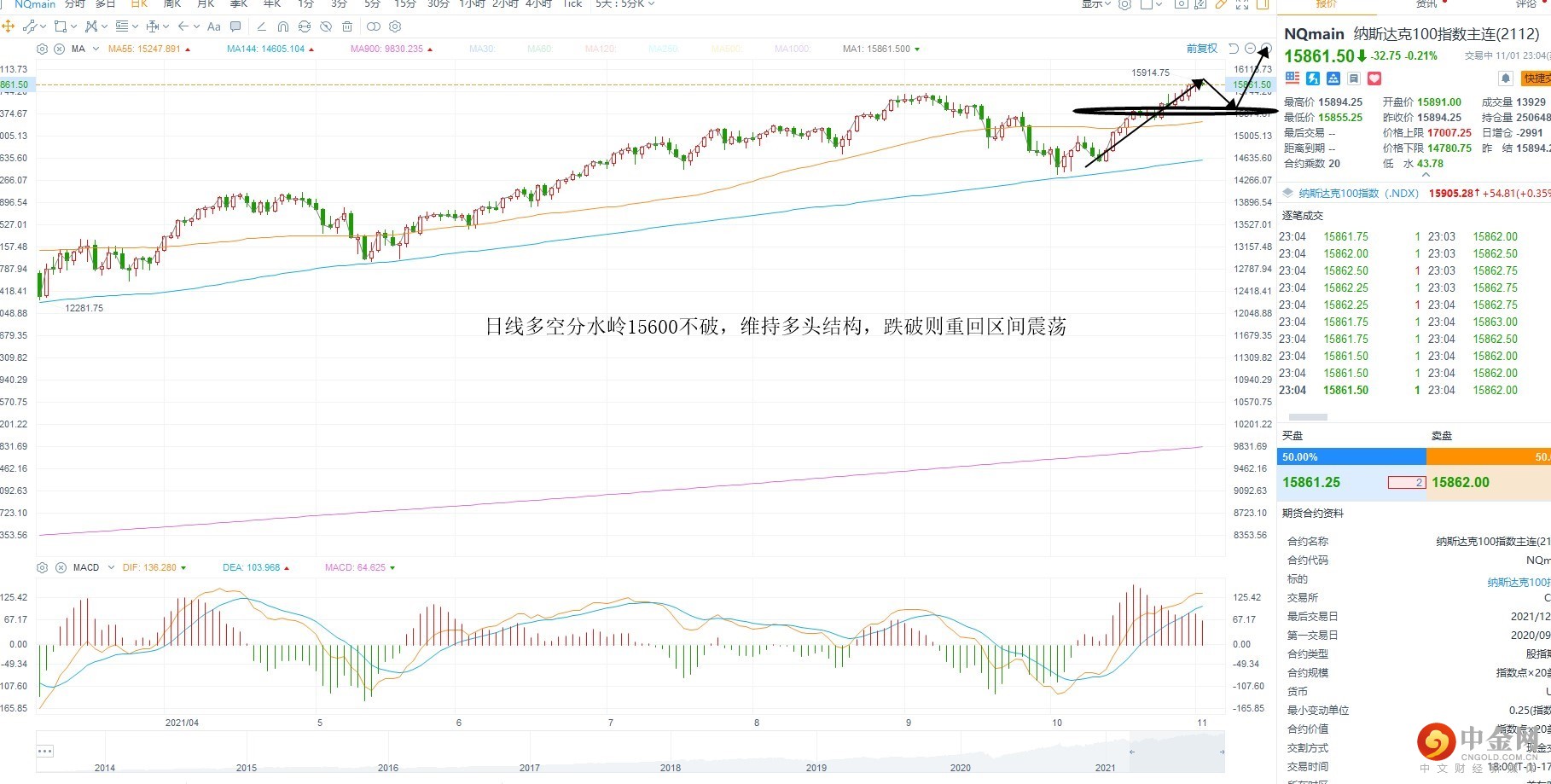Add a text label with Aa tool
This screenshot has height=784, width=1551.
click(213, 26)
